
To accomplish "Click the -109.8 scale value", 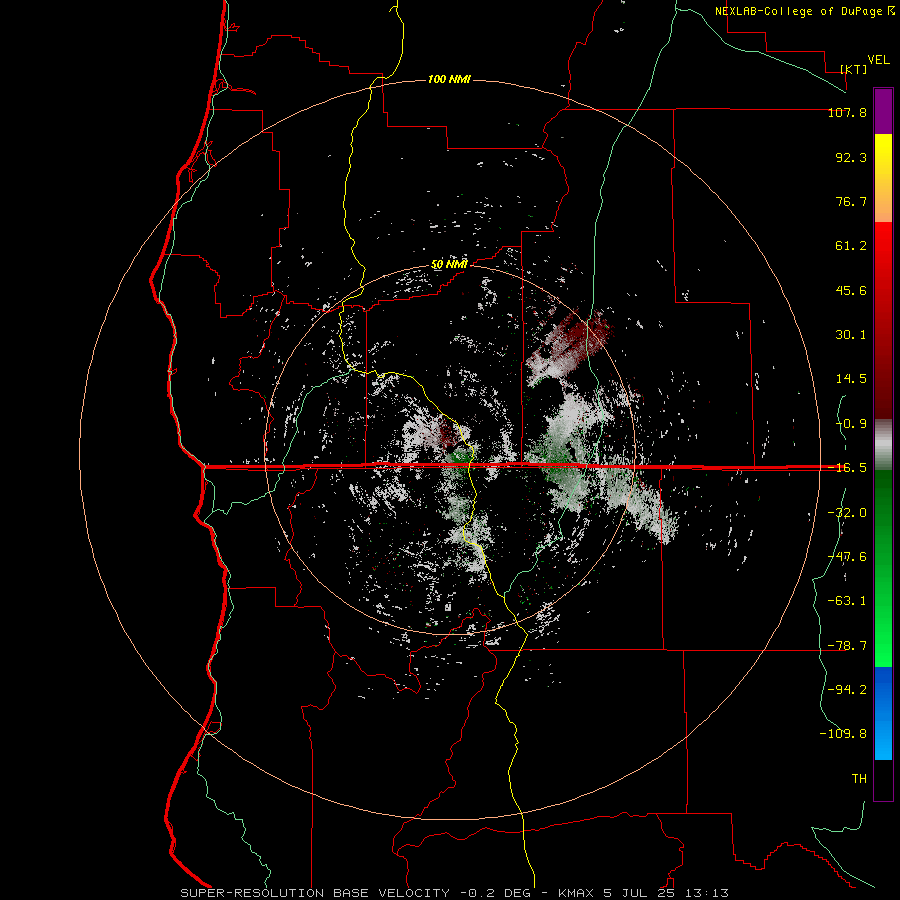I will pos(843,734).
